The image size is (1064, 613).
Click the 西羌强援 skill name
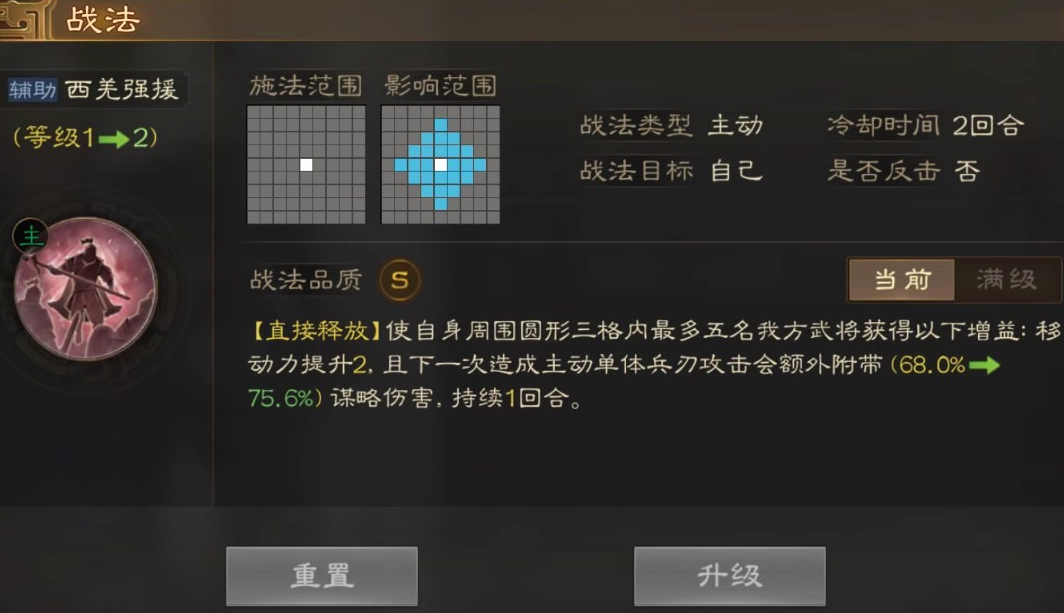122,89
